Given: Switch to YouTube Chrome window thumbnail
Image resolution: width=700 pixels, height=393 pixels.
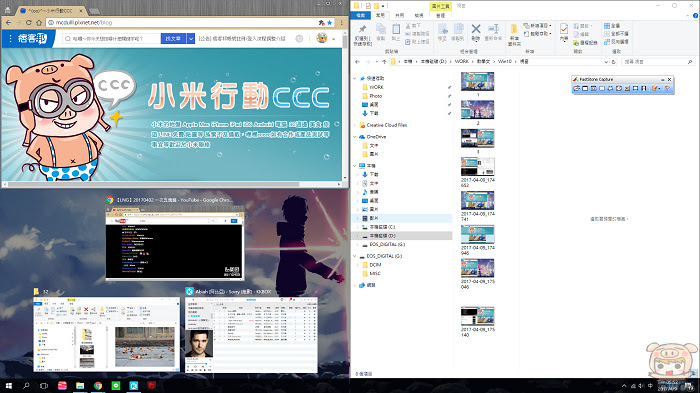Looking at the screenshot, I should 175,242.
